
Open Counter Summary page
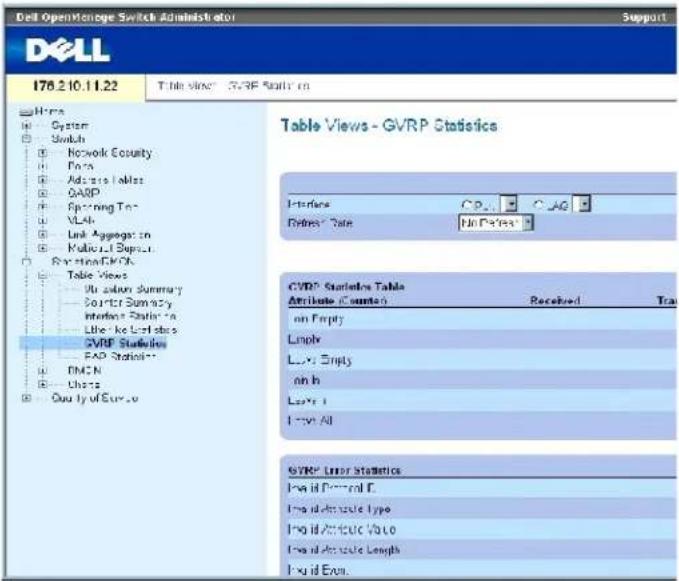pyautogui.click(x=128, y=303)
